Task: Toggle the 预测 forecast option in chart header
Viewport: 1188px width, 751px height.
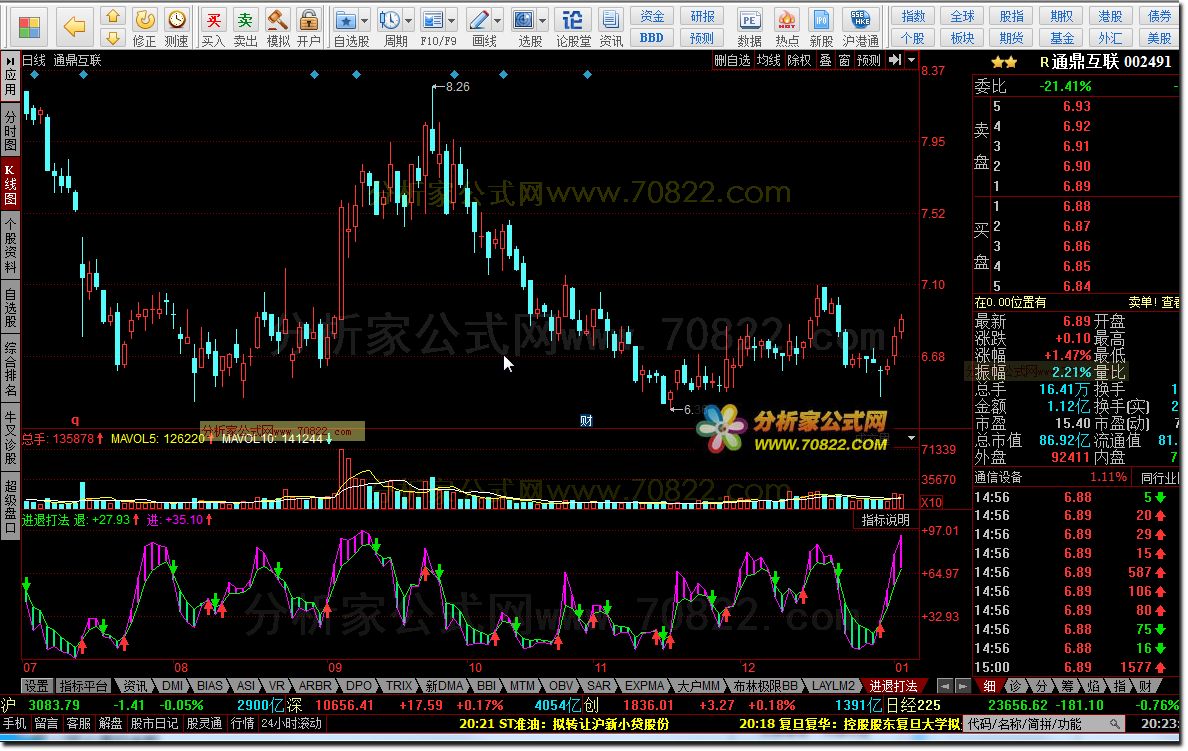Action: coord(868,60)
